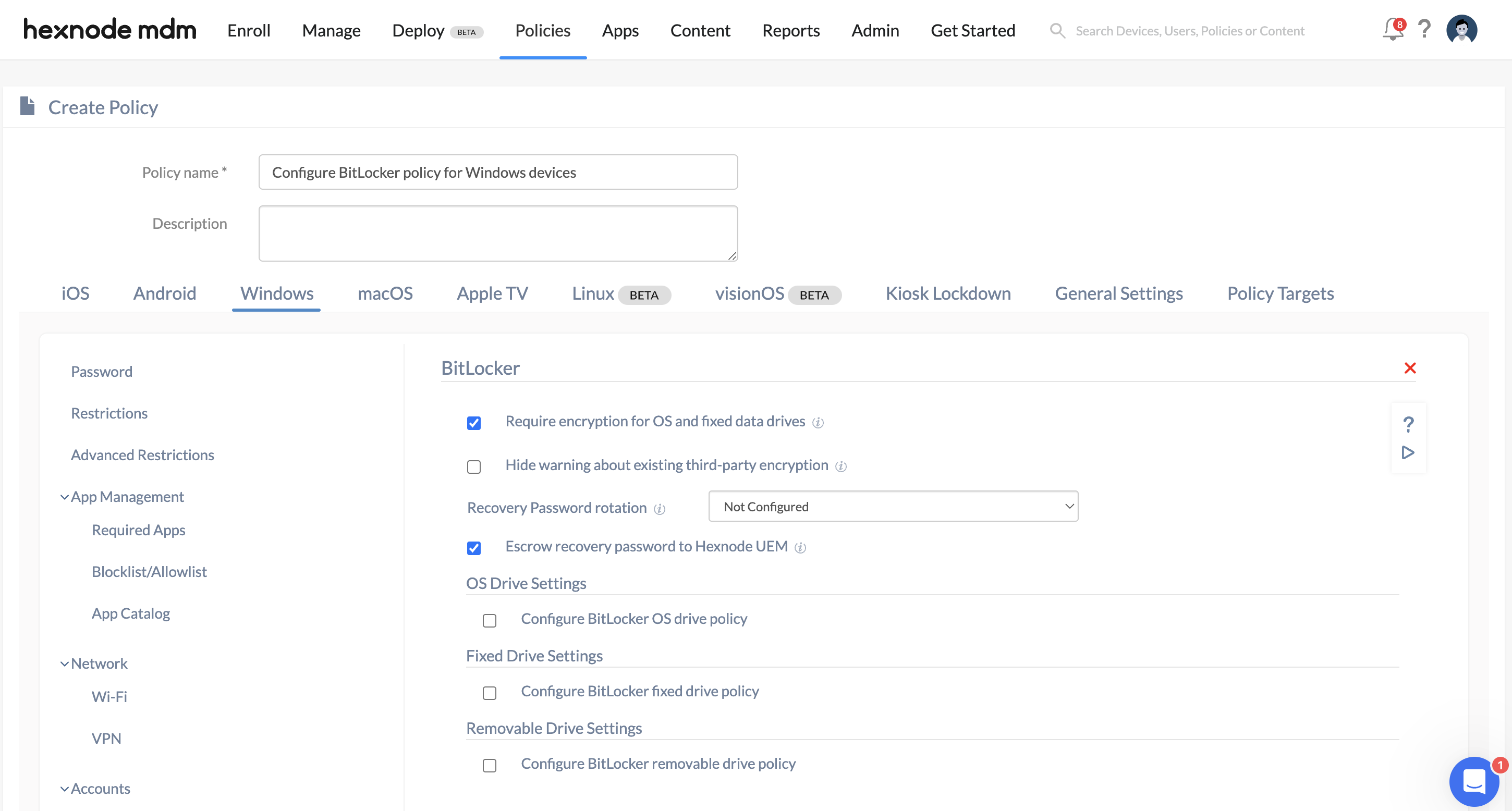Screen dimensions: 1512x811
Task: Remove BitLocker section with red X
Action: [1410, 368]
